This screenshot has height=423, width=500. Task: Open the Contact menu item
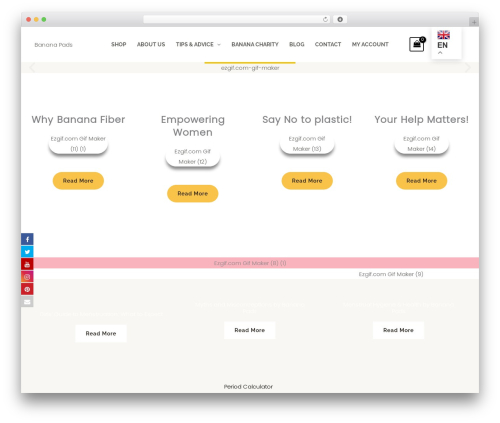click(328, 44)
